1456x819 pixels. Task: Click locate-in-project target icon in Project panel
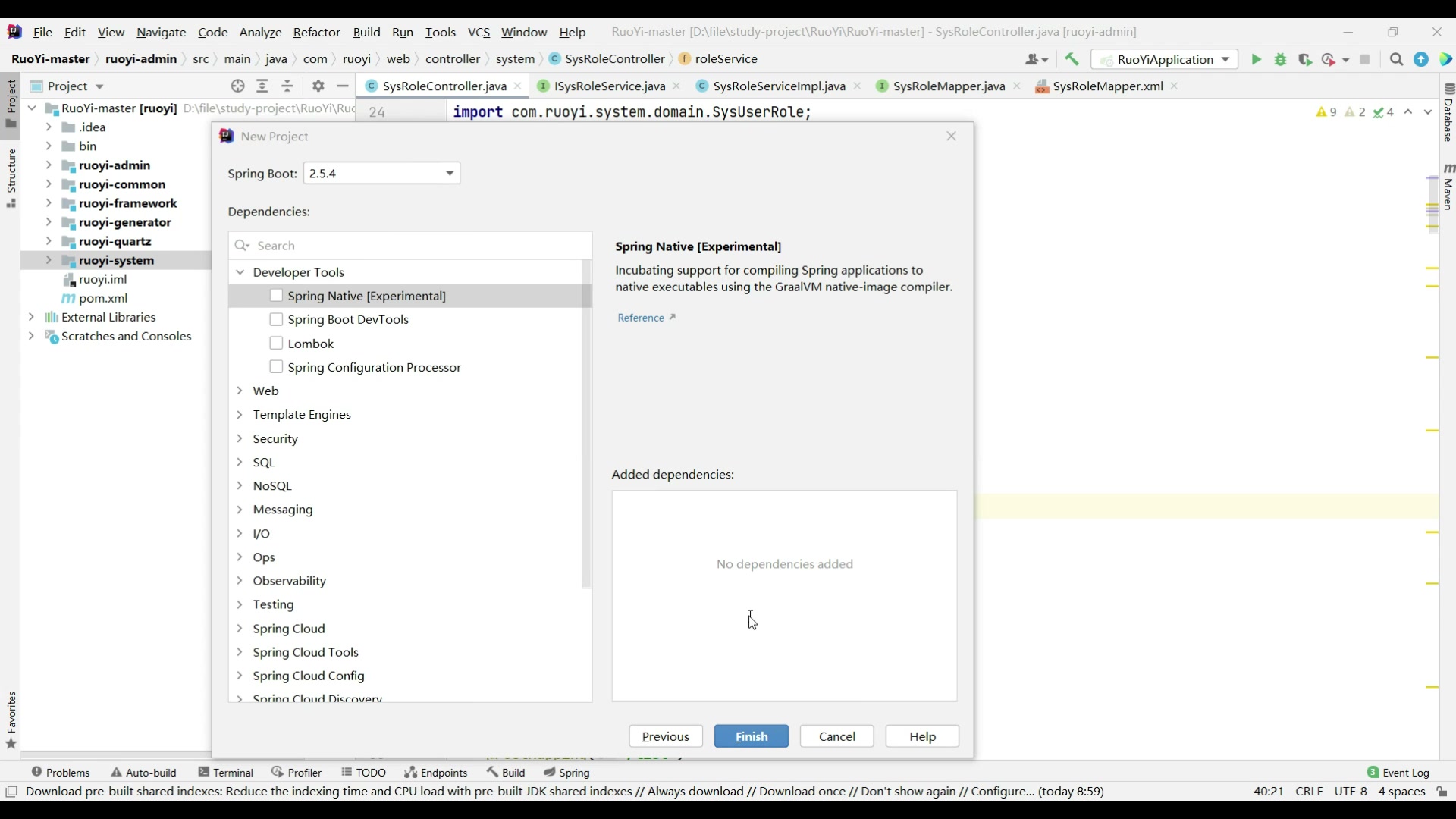pyautogui.click(x=237, y=86)
